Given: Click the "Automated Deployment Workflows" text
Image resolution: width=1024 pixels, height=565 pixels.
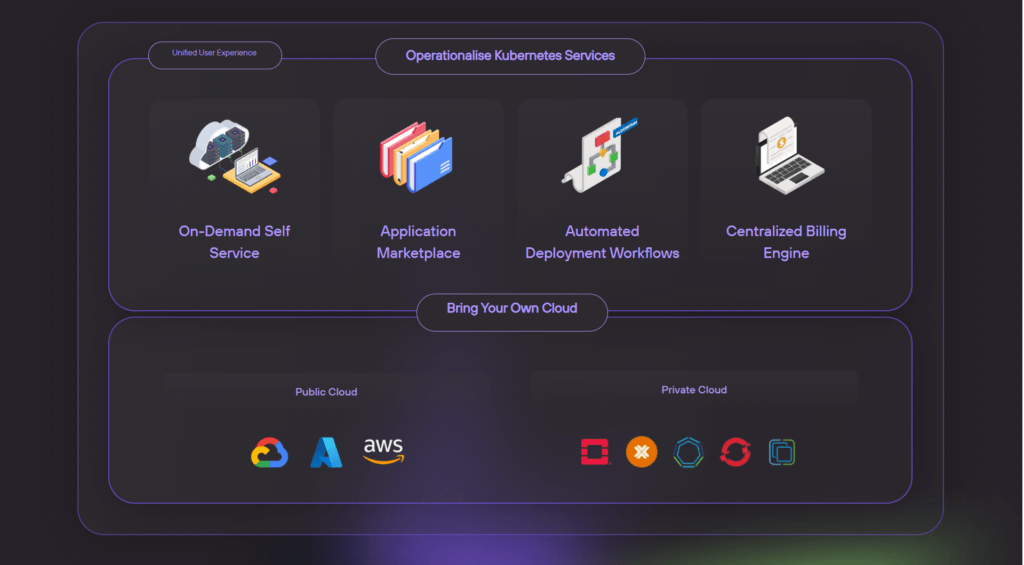Looking at the screenshot, I should pyautogui.click(x=602, y=242).
